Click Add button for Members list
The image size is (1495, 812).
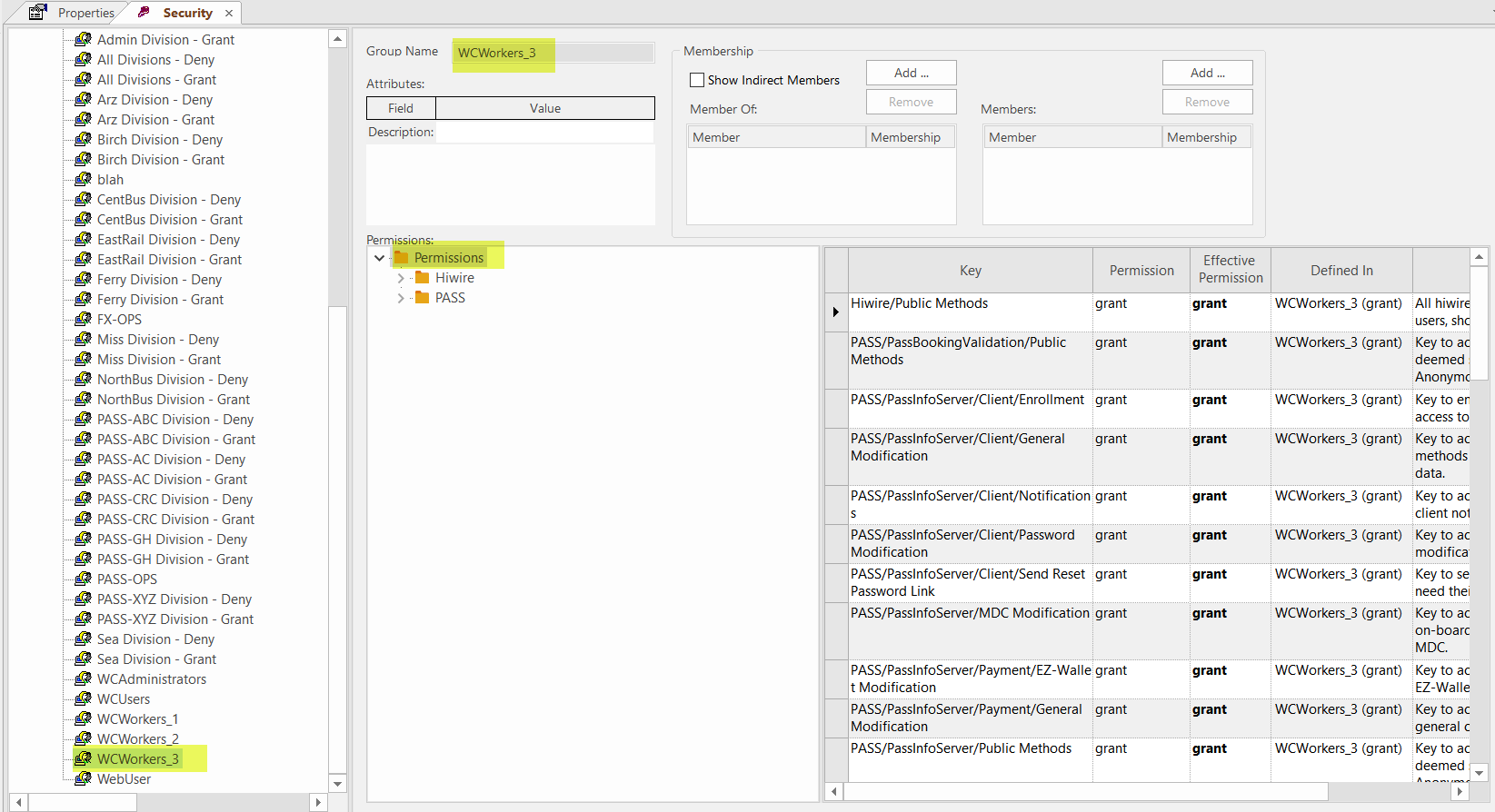pyautogui.click(x=1207, y=73)
